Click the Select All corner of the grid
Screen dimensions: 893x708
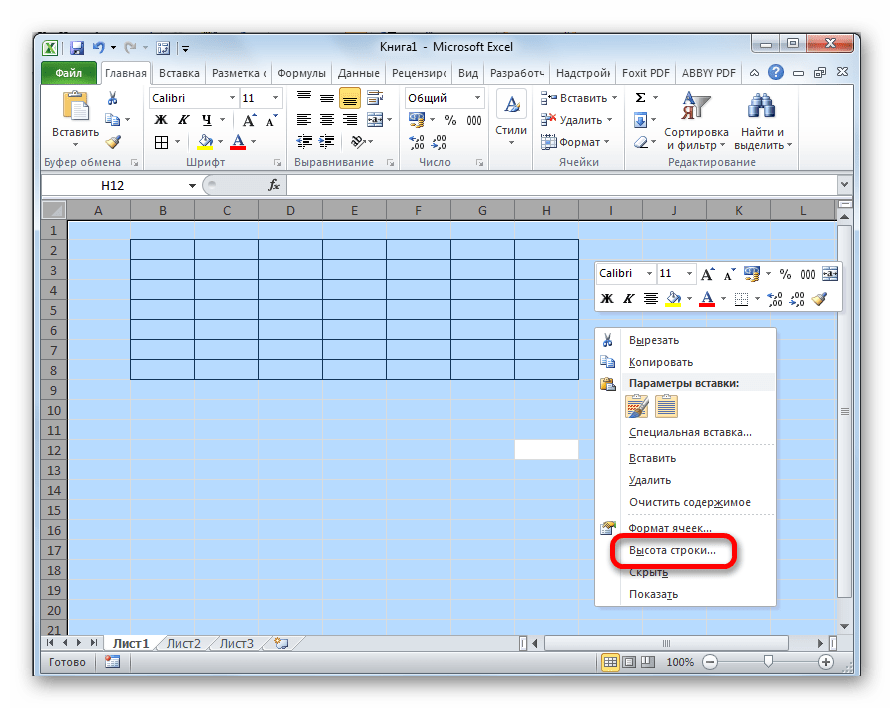click(55, 210)
